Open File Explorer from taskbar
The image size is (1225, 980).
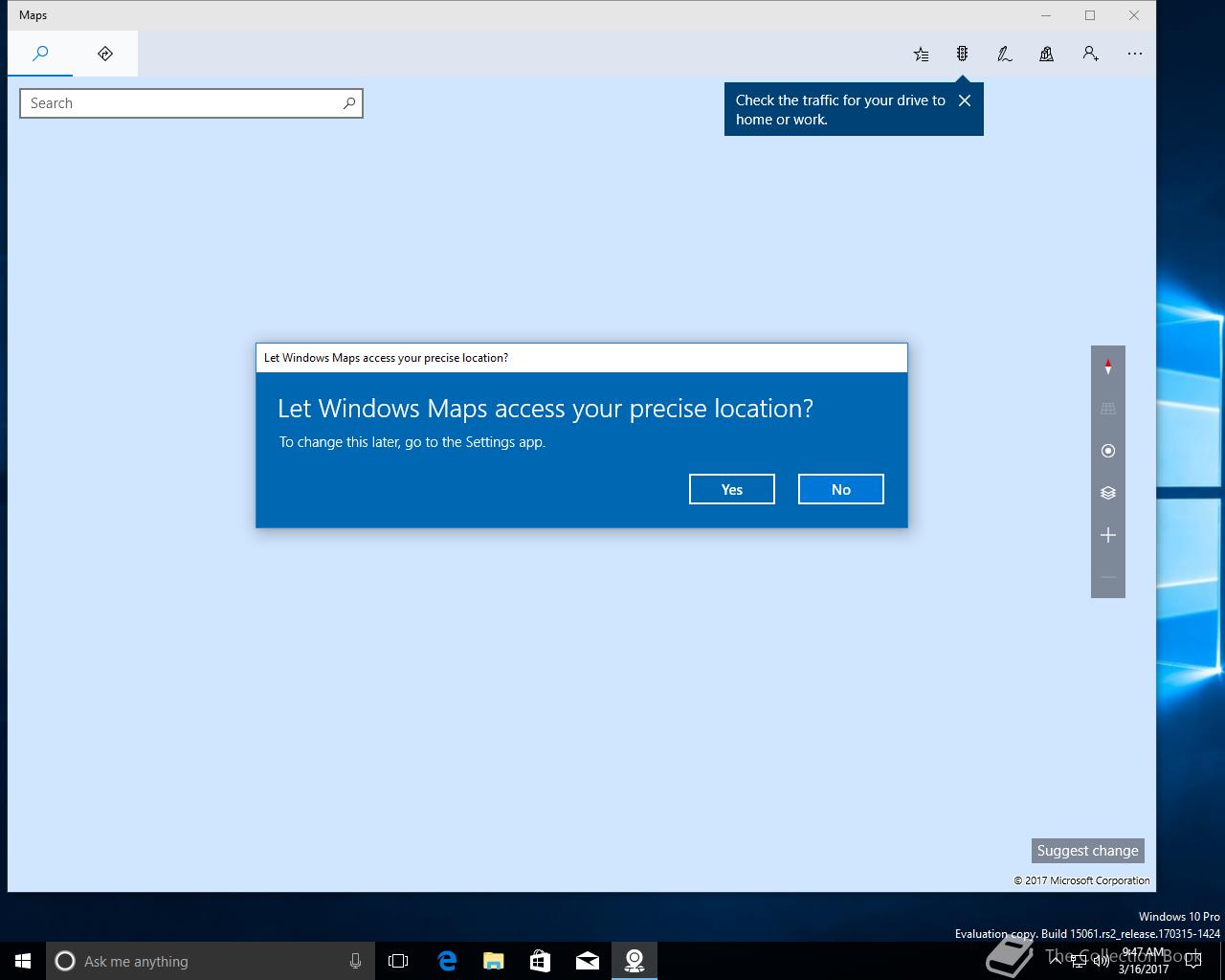(x=494, y=961)
